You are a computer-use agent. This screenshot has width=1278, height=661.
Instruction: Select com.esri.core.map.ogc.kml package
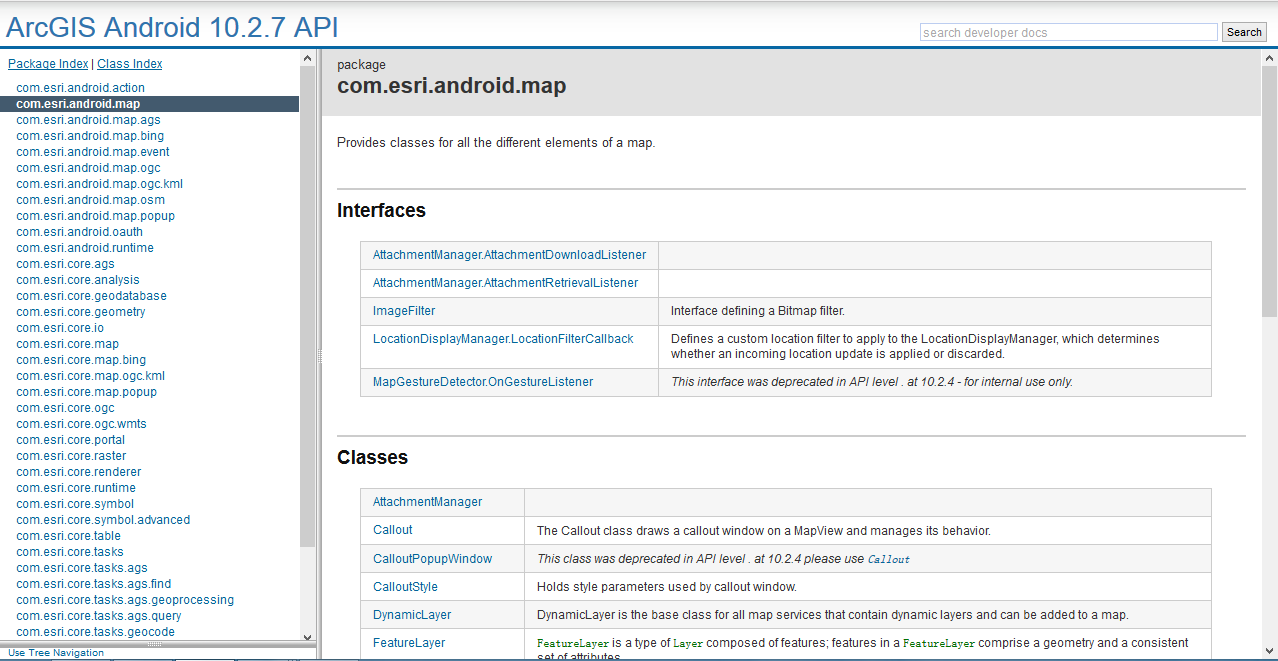[x=90, y=376]
